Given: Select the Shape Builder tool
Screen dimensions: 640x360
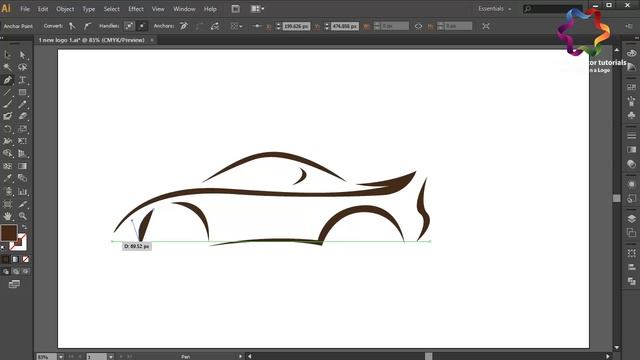Looking at the screenshot, I should tap(7, 154).
